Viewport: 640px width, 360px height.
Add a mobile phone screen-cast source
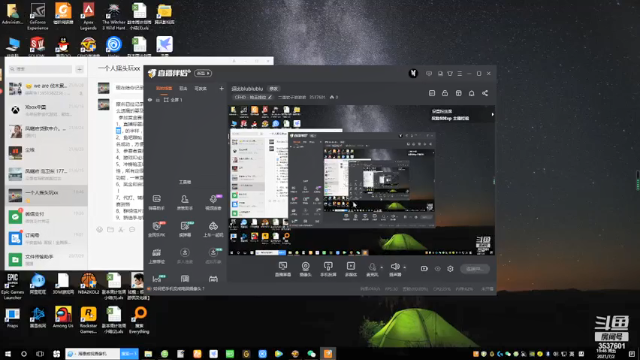[328, 269]
